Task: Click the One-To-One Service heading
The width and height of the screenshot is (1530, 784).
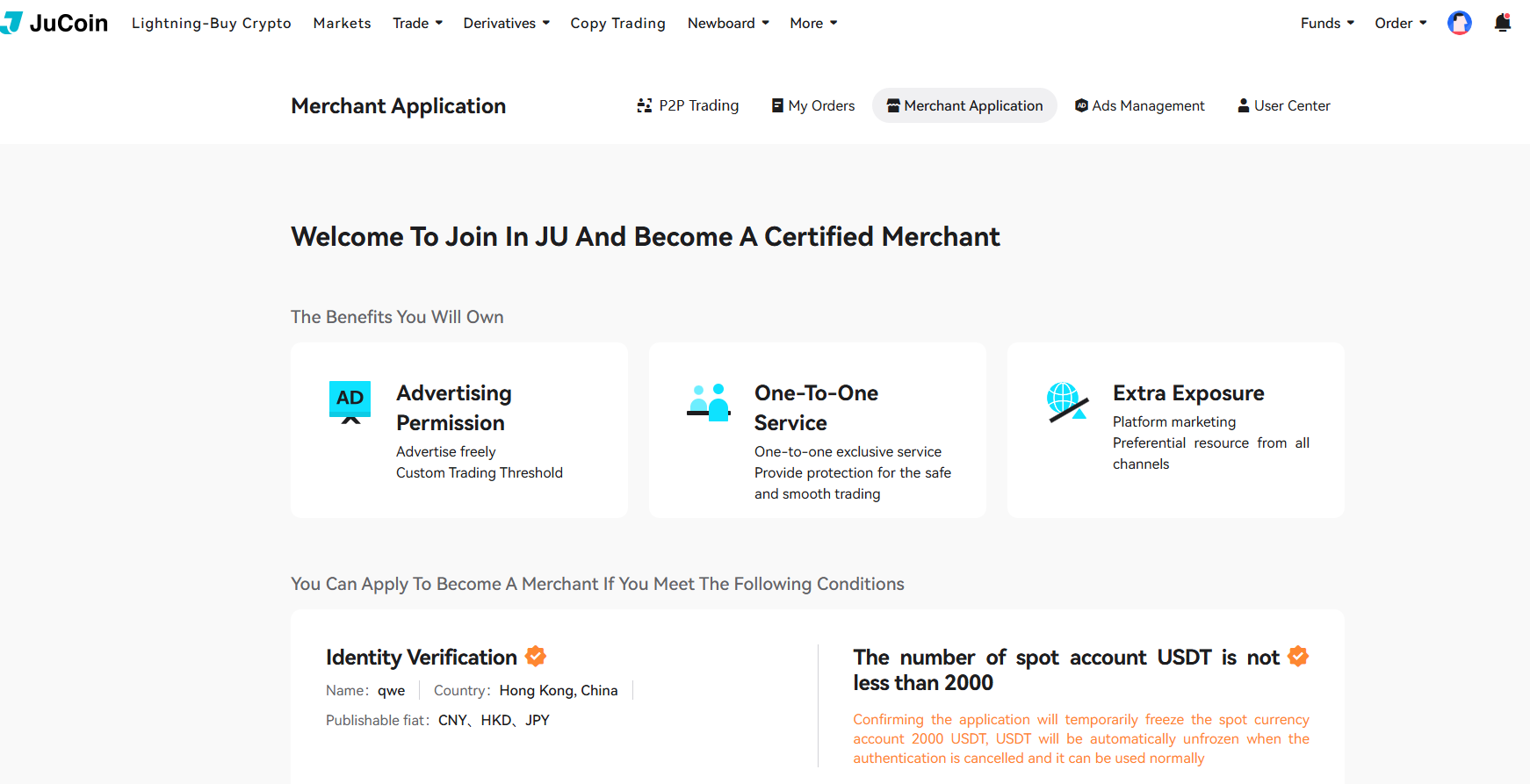Action: pos(816,407)
